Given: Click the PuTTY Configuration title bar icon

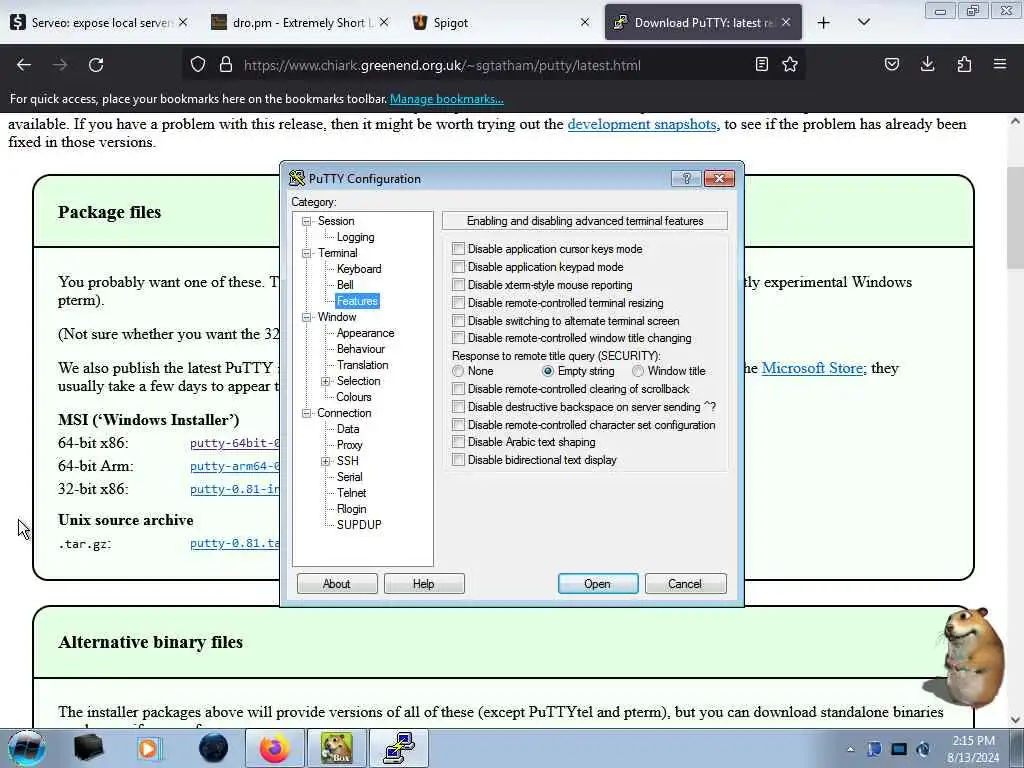Looking at the screenshot, I should [297, 178].
